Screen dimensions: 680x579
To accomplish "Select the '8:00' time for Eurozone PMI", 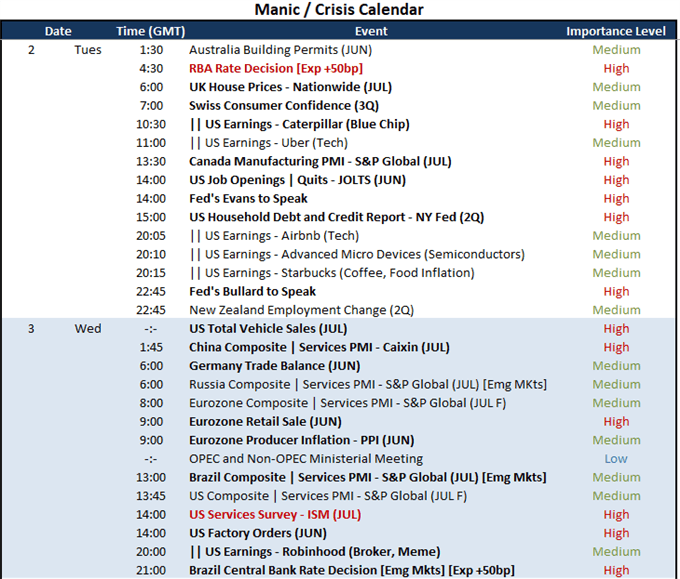I will 151,403.
